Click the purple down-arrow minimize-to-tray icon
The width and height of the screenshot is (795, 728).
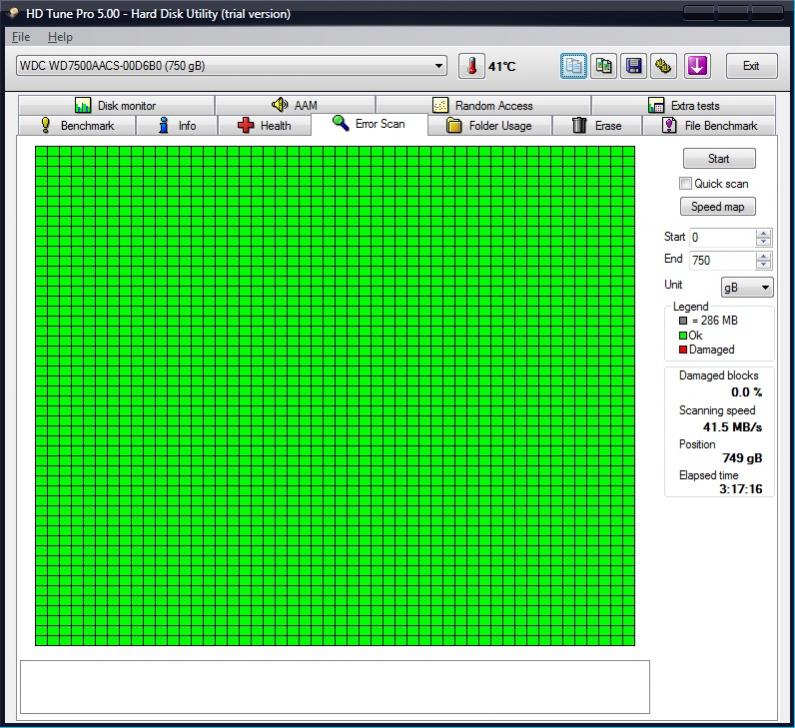coord(697,66)
